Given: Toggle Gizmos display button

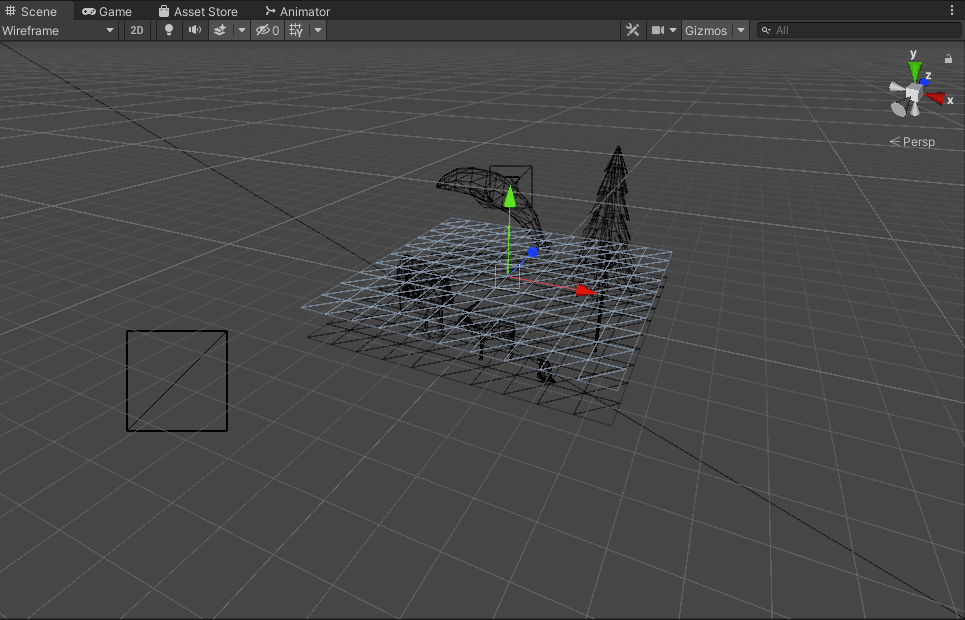Looking at the screenshot, I should (x=707, y=30).
